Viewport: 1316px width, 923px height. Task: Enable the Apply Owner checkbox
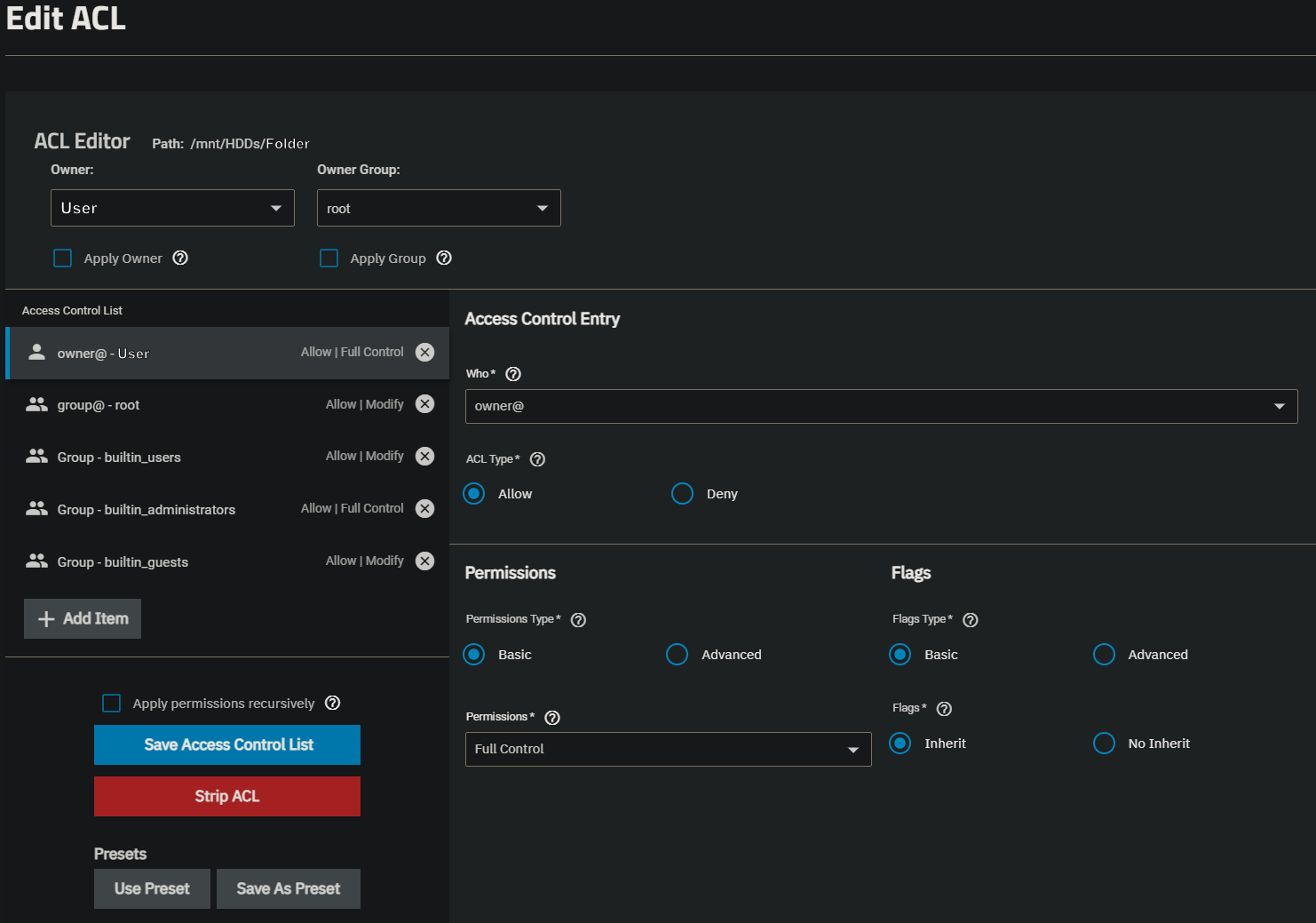click(x=63, y=258)
